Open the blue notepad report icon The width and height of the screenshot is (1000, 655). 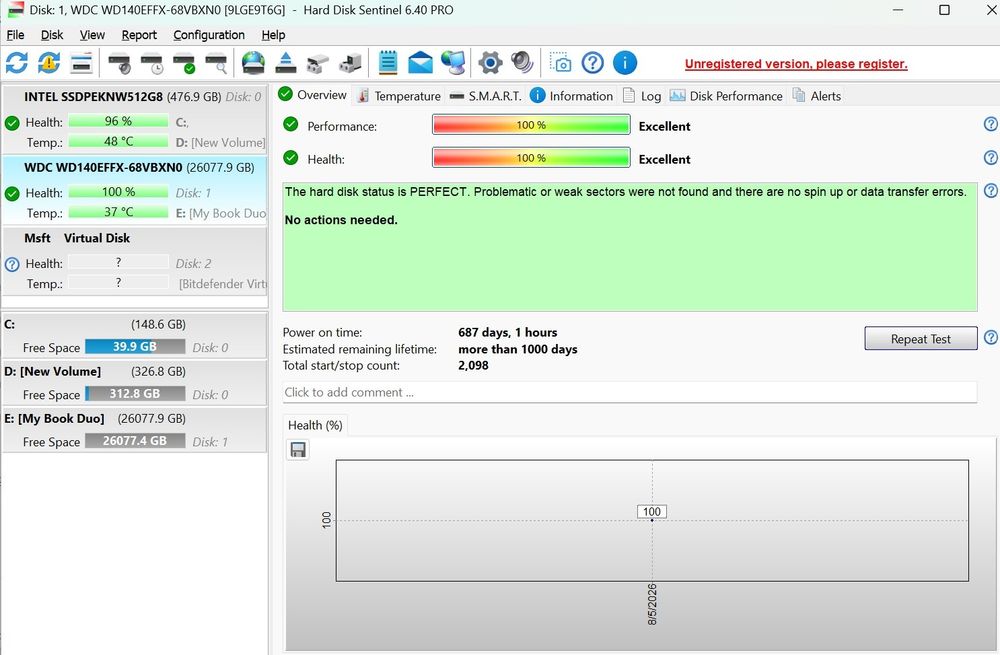(x=388, y=63)
